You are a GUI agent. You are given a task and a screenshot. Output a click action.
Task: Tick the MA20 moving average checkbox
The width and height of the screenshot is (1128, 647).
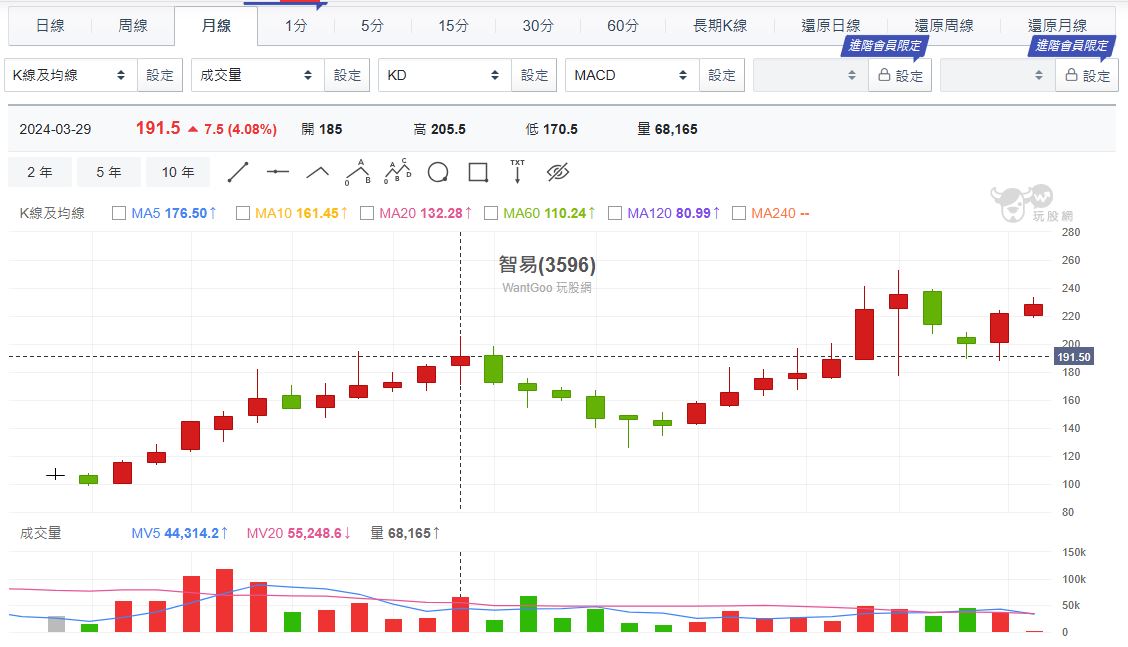[x=367, y=213]
